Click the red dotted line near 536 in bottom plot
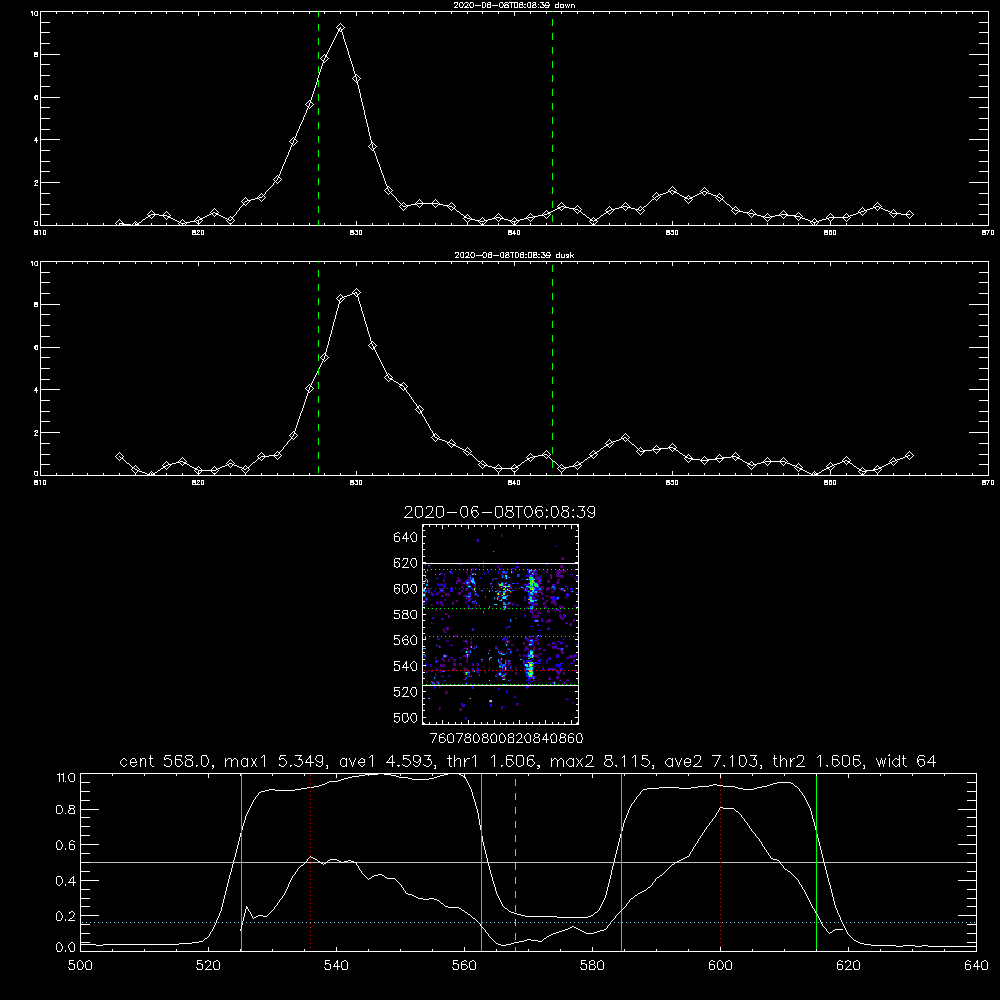 (x=310, y=862)
